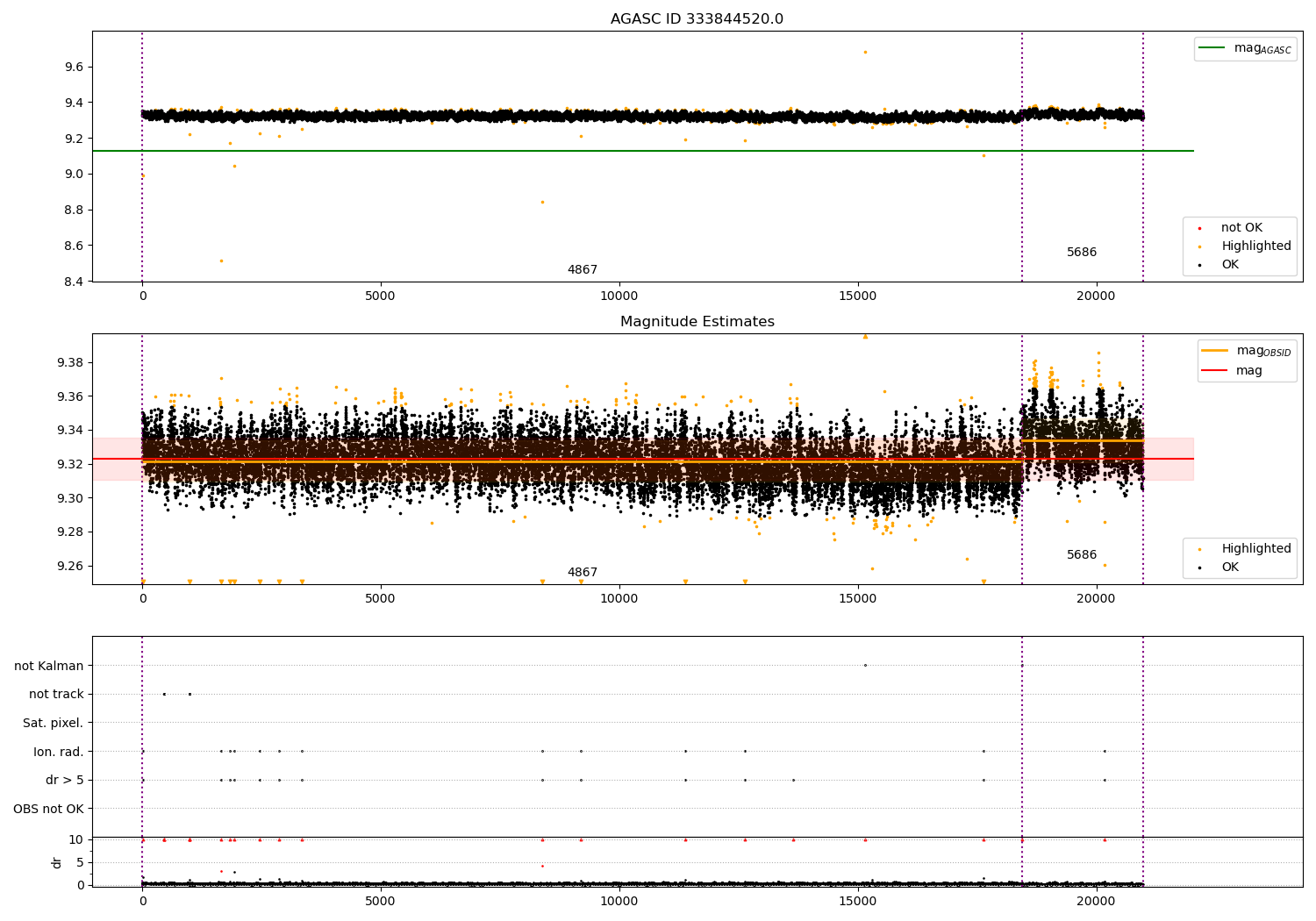Click the 'not Kalman' row label
The width and height of the screenshot is (1316, 921).
coord(49,666)
